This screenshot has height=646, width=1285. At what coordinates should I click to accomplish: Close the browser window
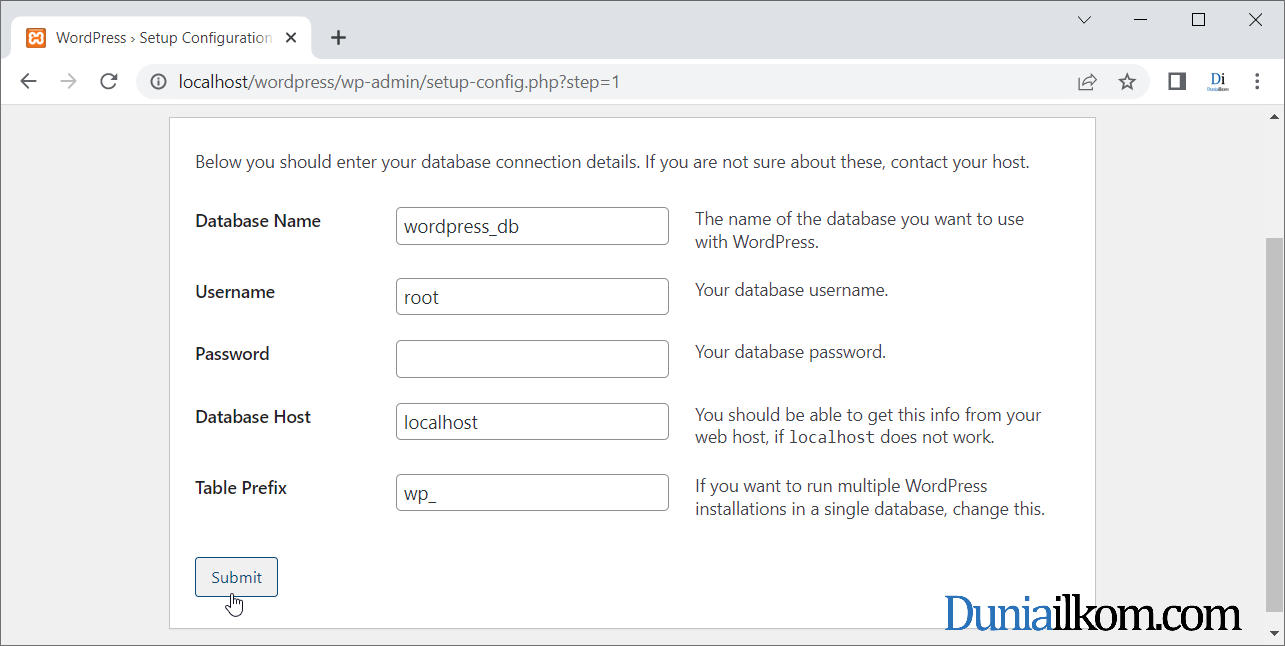[x=1256, y=19]
